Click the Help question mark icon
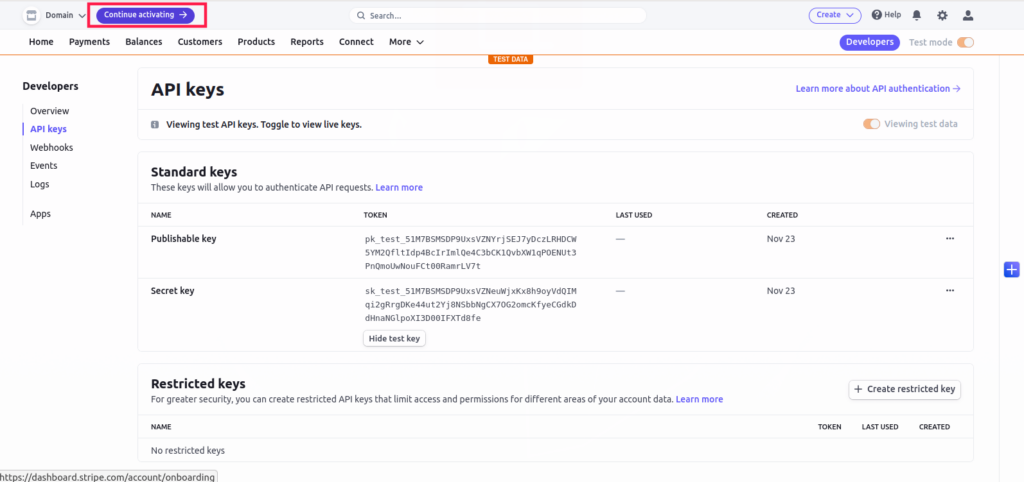 877,15
